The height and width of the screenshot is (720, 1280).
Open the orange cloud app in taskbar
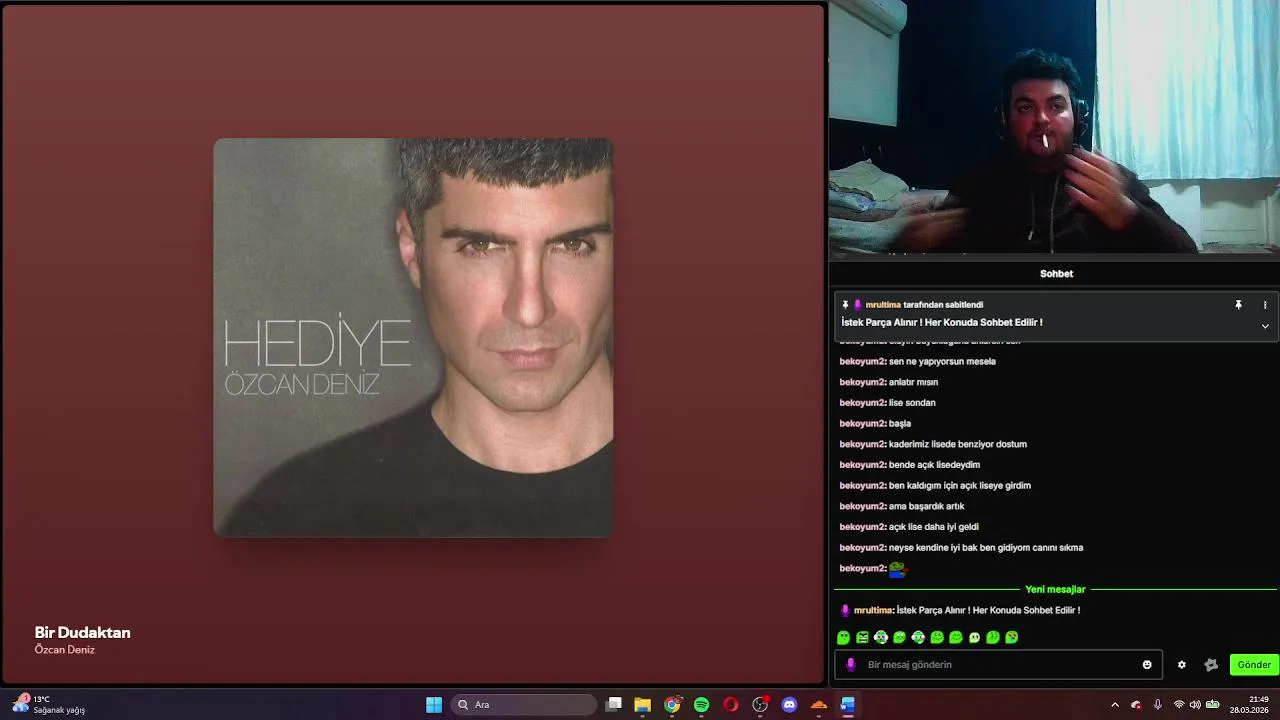819,705
